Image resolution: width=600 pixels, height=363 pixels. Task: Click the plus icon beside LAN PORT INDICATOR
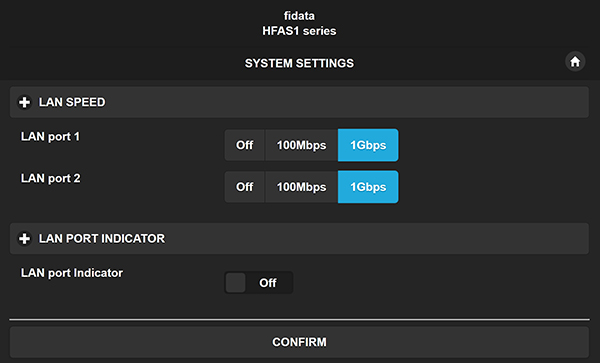[x=24, y=239]
